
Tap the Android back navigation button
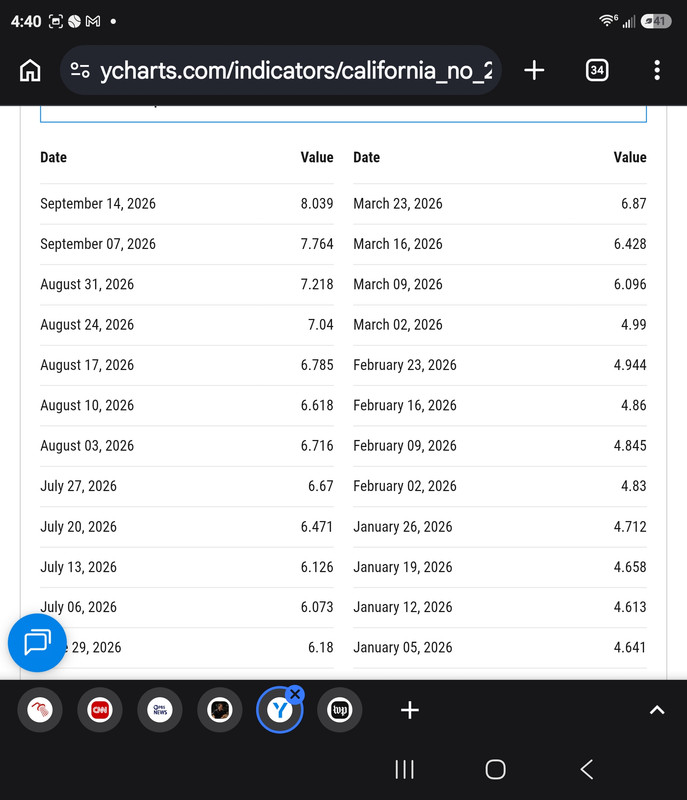click(587, 769)
